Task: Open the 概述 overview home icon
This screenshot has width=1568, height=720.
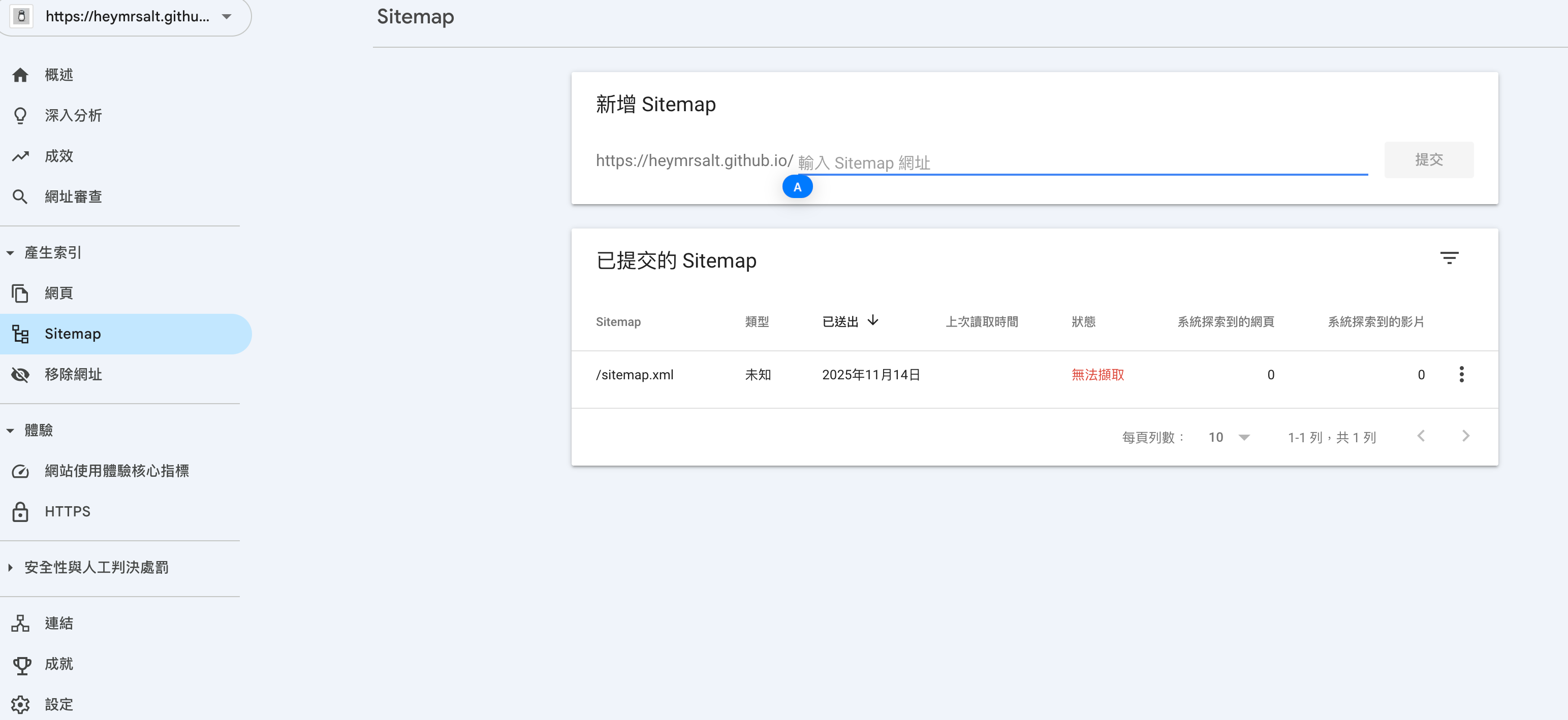Action: pyautogui.click(x=21, y=74)
